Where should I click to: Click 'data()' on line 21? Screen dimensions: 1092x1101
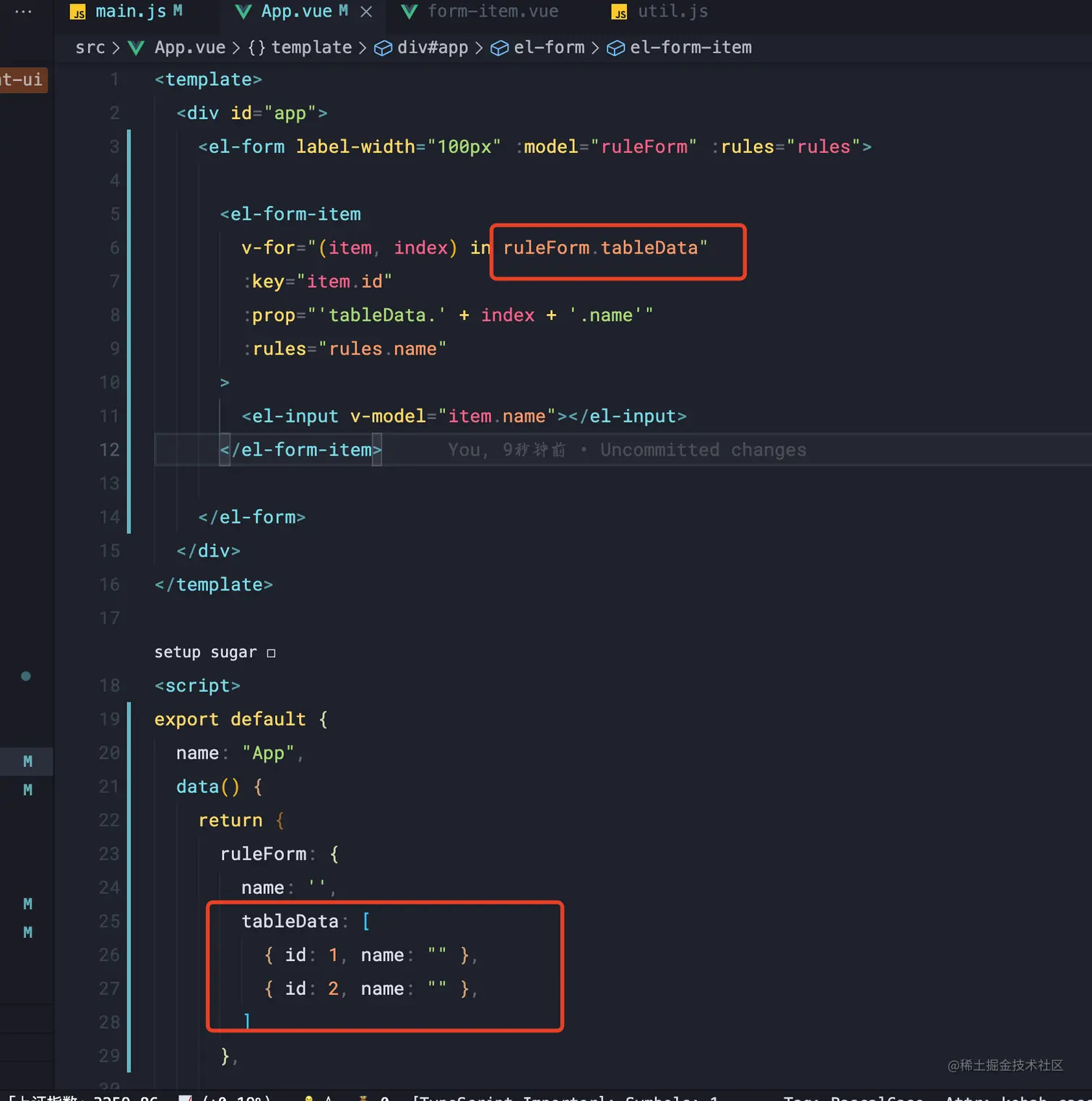(208, 786)
